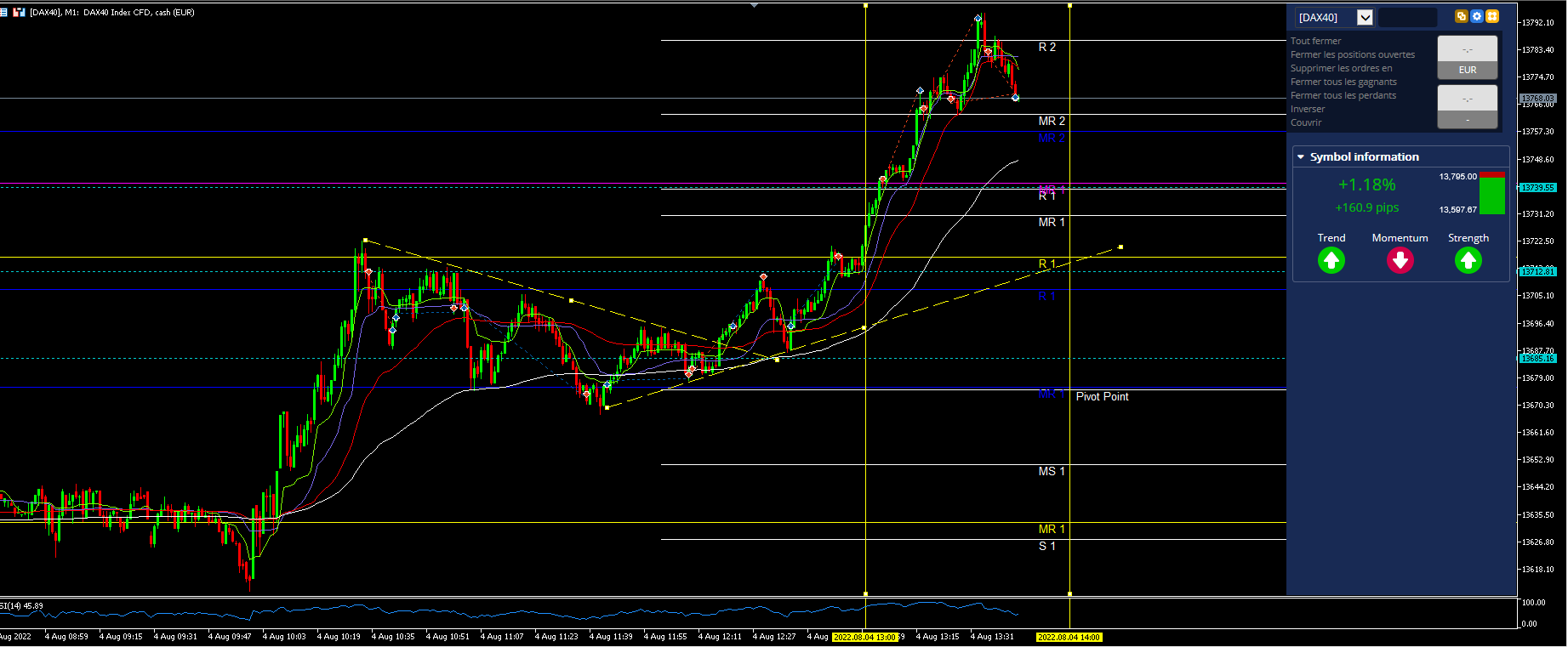Click the candlestick chart icon in the title bar

19,12
